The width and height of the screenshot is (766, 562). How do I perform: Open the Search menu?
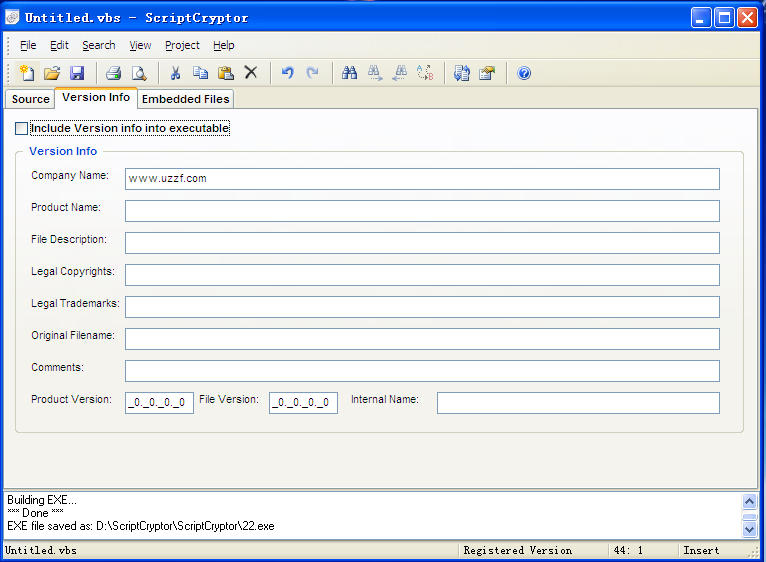tap(98, 45)
